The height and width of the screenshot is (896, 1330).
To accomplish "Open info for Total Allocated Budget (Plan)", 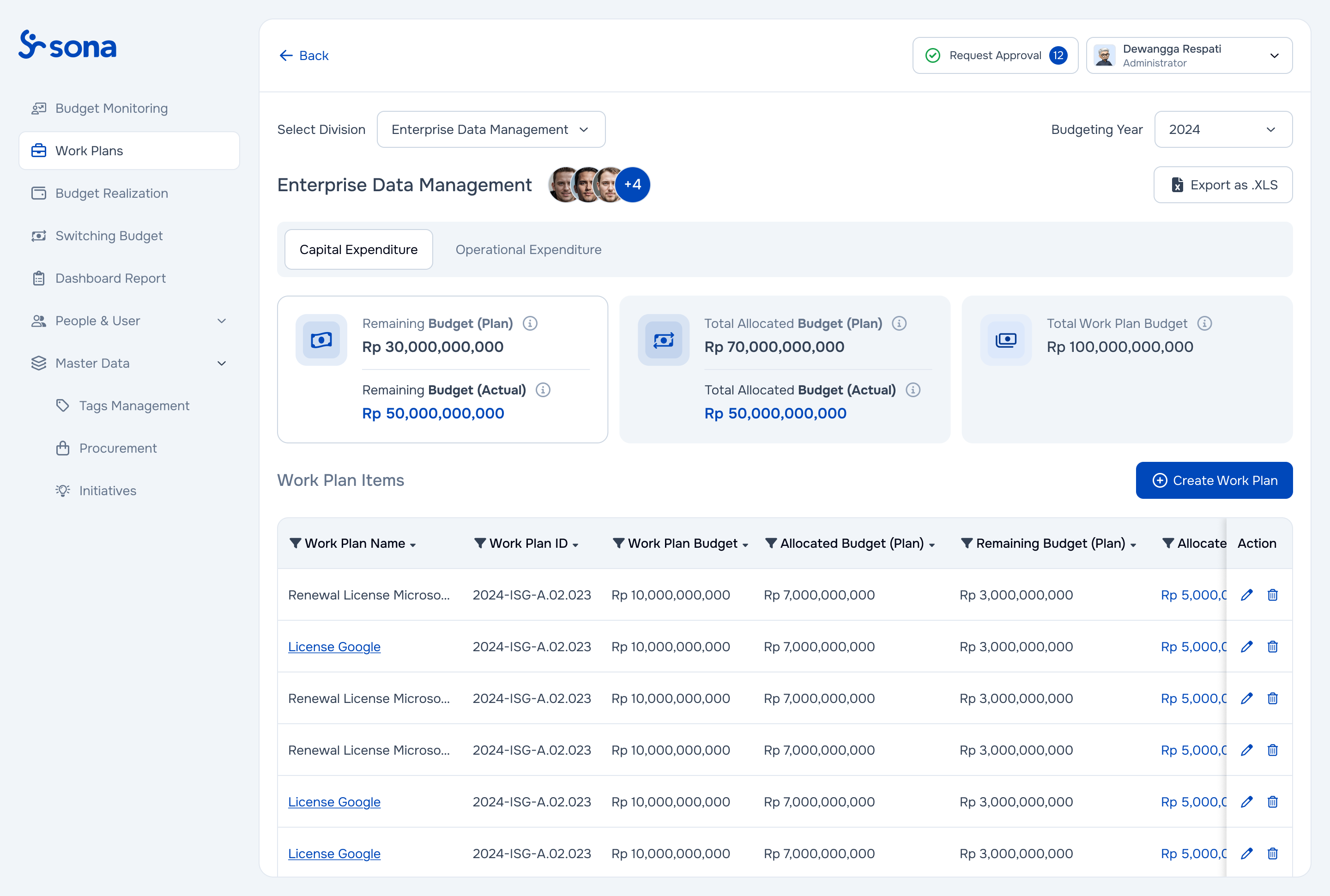I will point(899,323).
